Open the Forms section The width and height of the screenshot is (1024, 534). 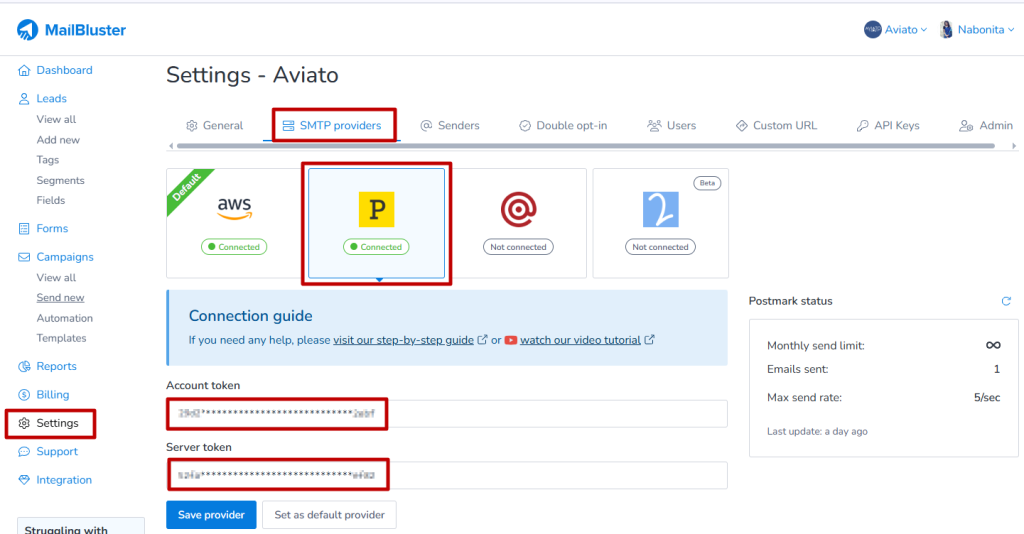(52, 228)
